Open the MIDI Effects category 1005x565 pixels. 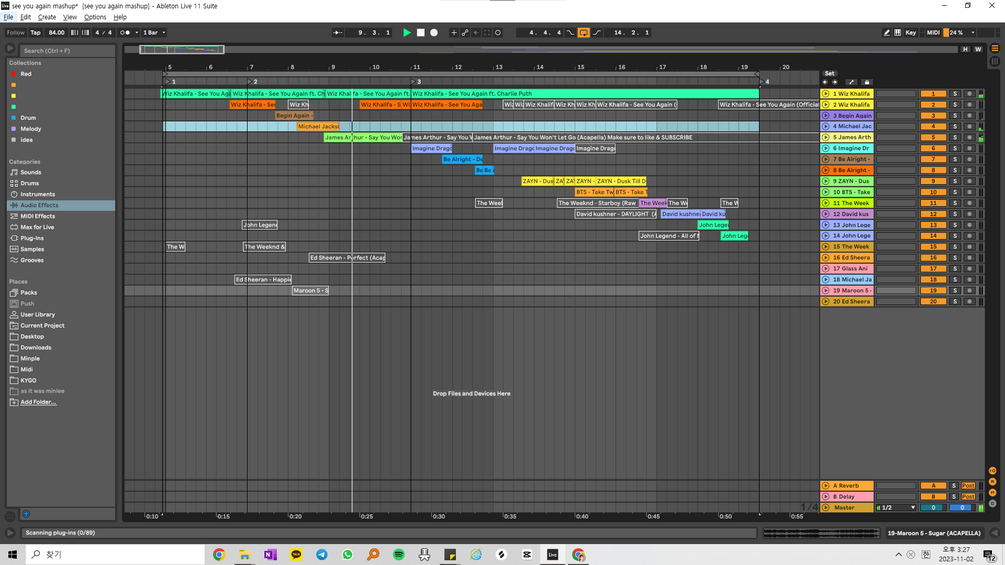[37, 217]
